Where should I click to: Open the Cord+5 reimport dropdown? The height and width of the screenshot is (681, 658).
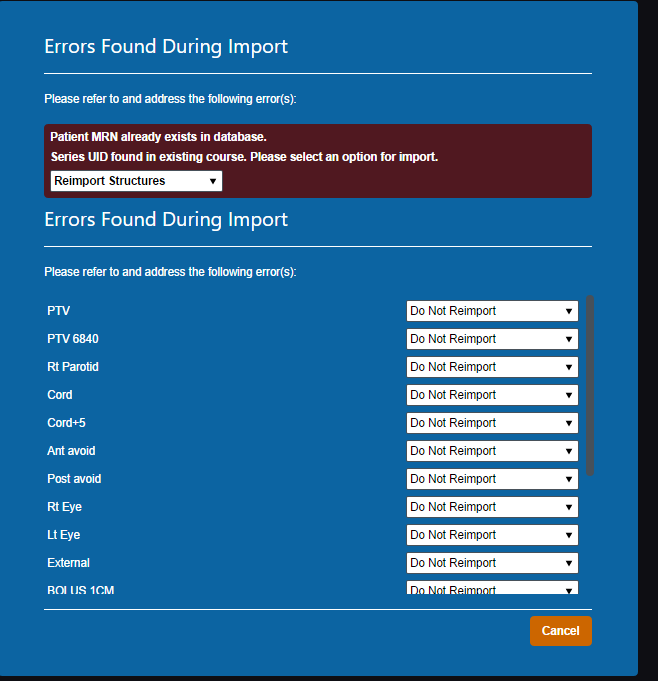[x=492, y=423]
